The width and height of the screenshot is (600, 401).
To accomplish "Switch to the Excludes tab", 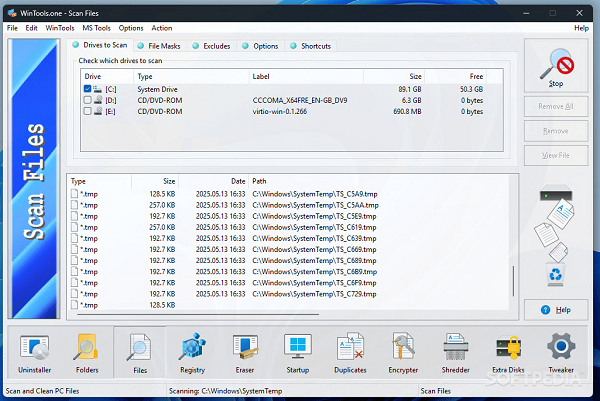I will coord(212,46).
